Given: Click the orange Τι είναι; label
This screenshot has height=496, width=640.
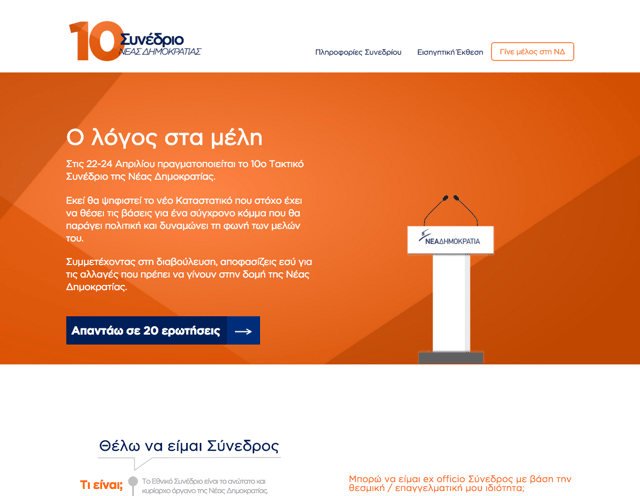Looking at the screenshot, I should click(101, 485).
